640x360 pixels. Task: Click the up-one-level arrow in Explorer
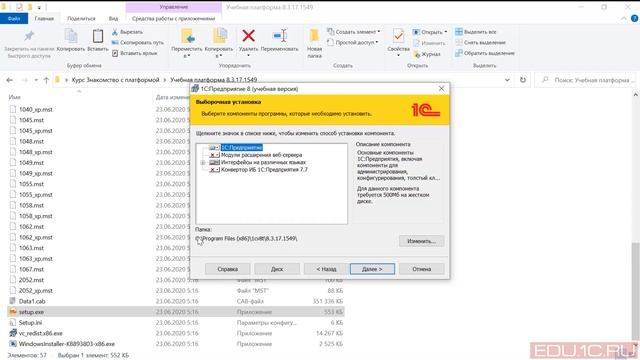(46, 80)
